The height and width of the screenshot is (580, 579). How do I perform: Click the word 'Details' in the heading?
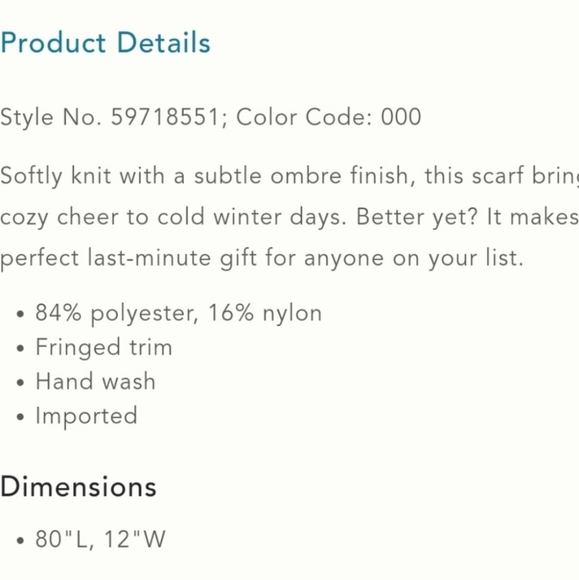[x=164, y=43]
